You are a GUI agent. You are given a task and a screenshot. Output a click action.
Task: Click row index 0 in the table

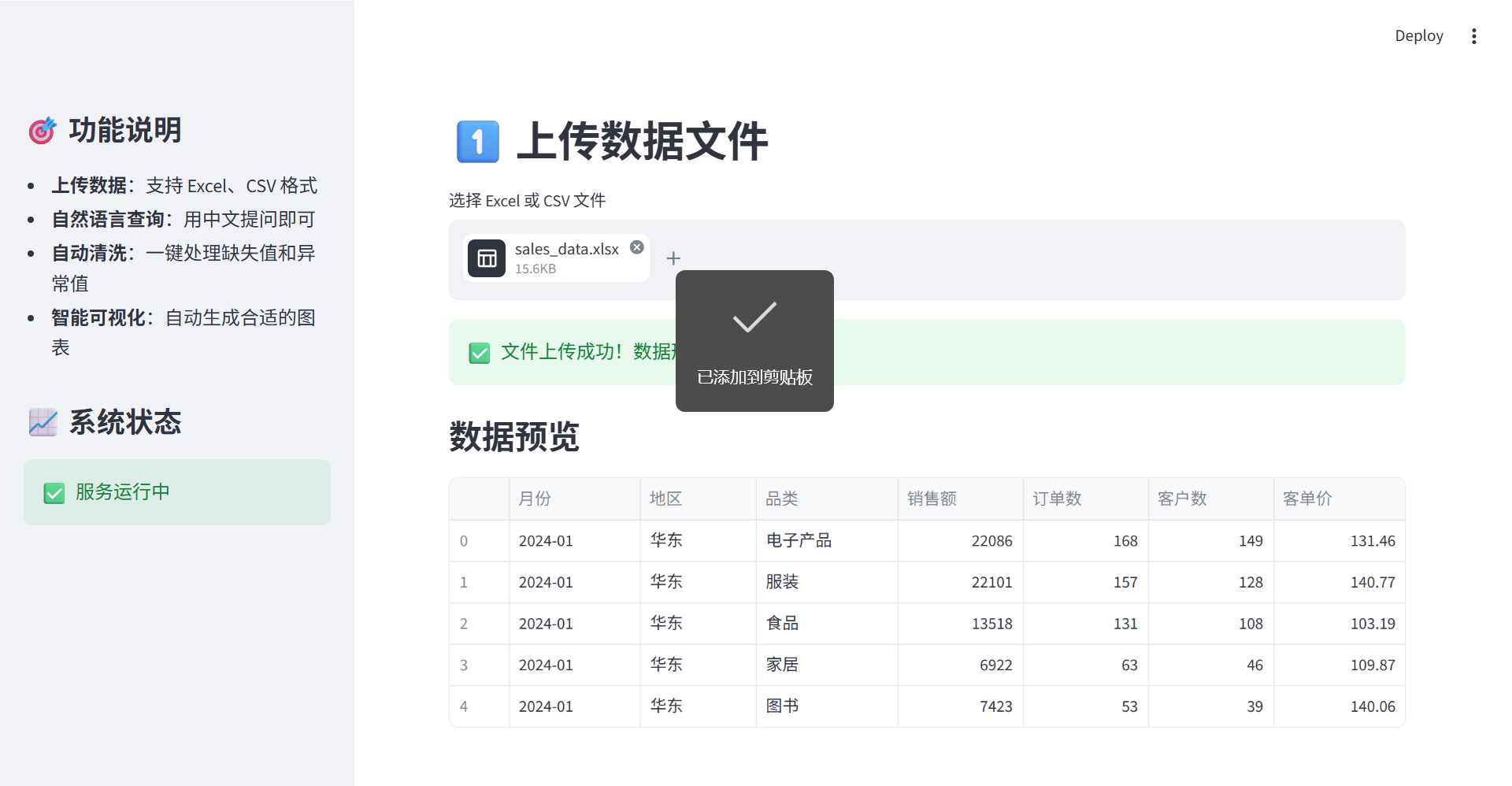pos(479,541)
